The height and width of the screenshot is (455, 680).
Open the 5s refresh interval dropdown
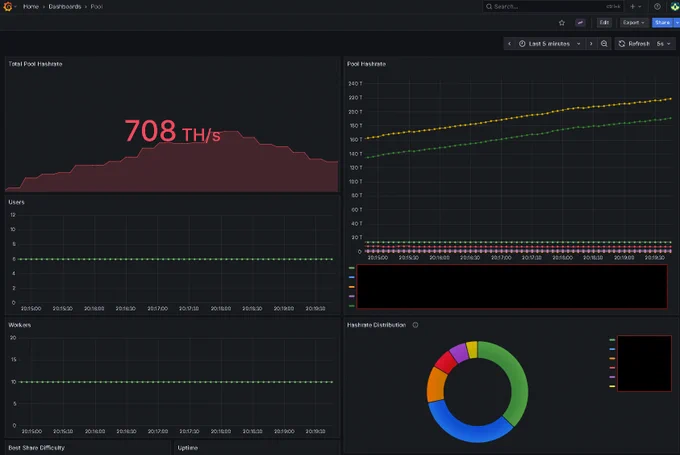point(664,44)
